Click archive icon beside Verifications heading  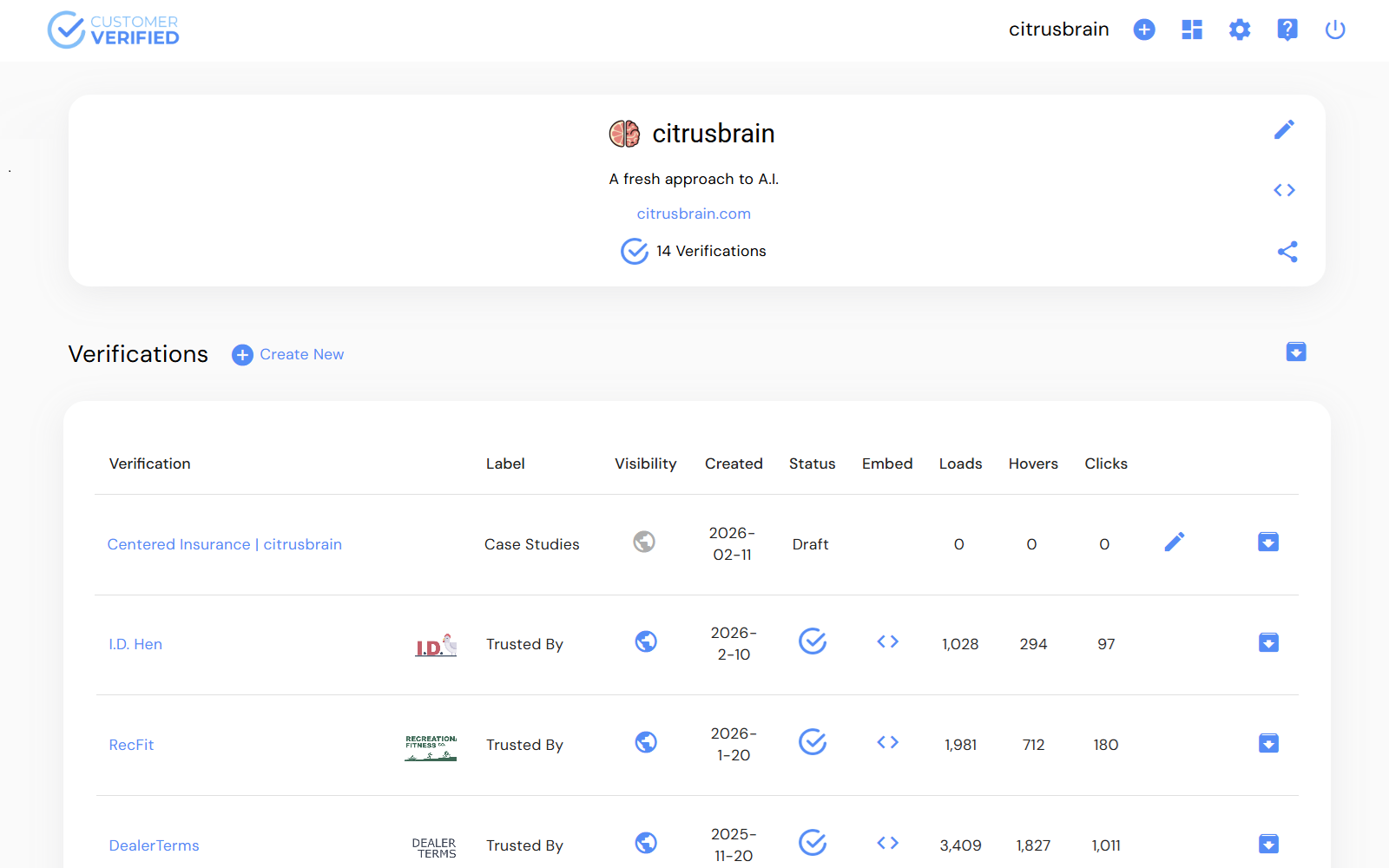pyautogui.click(x=1296, y=352)
